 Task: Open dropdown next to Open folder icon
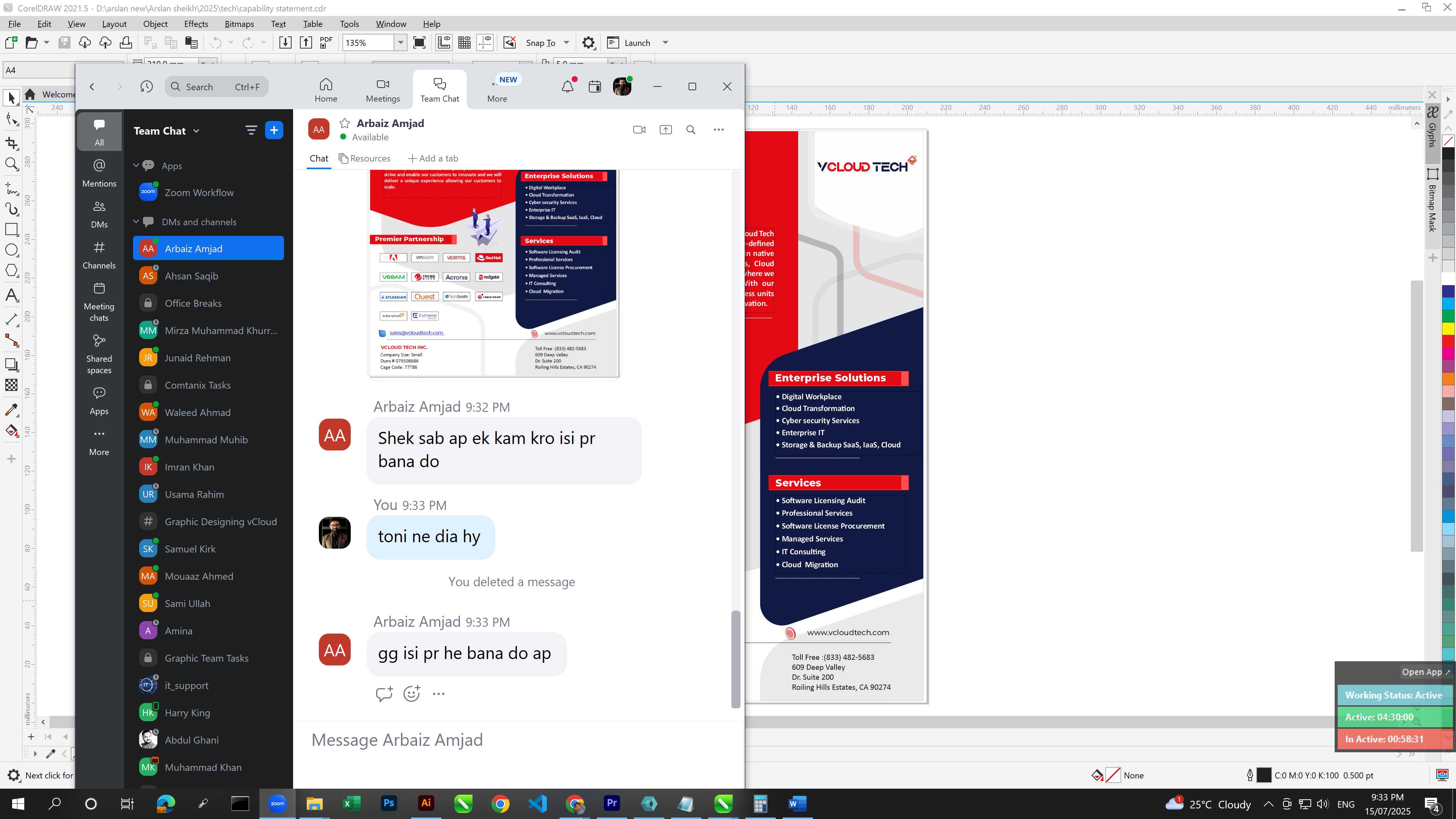pos(46,42)
